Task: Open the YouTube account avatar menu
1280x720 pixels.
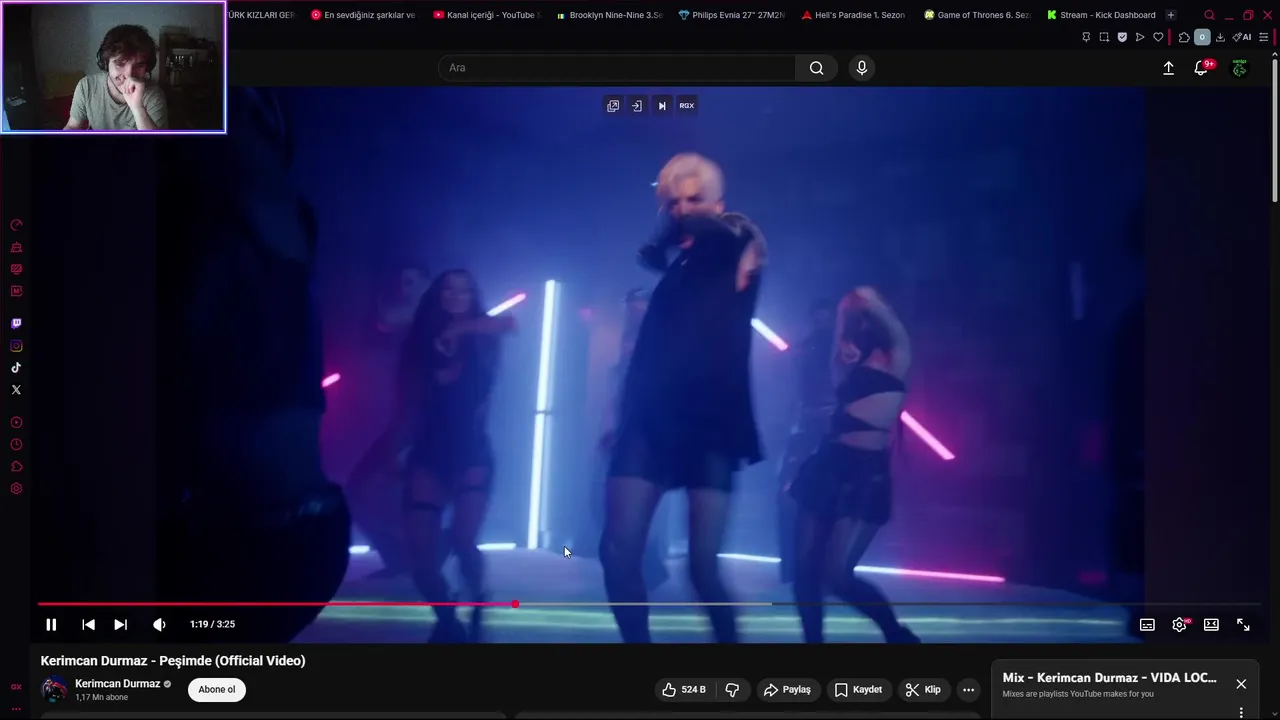Action: pyautogui.click(x=1239, y=68)
